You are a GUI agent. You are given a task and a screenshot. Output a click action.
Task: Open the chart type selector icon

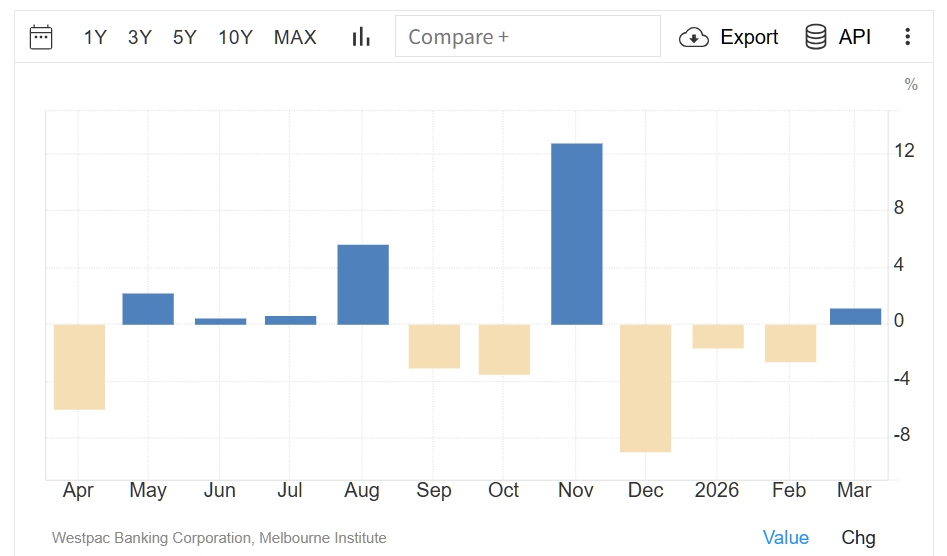(x=361, y=37)
